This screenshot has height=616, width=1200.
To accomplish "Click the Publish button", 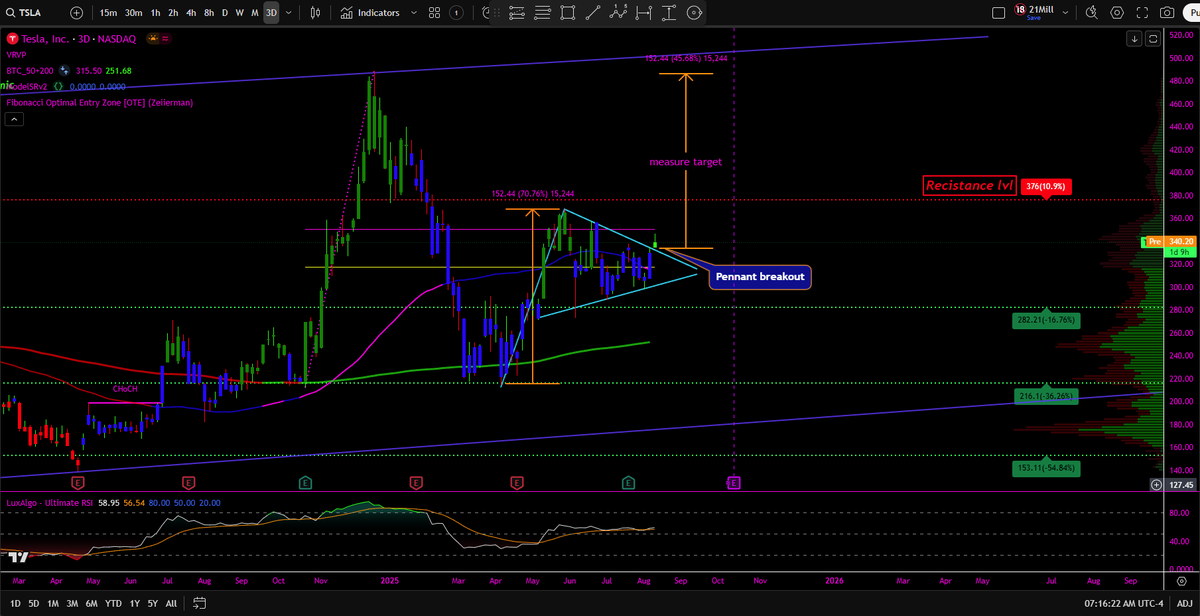I will pyautogui.click(x=1192, y=13).
